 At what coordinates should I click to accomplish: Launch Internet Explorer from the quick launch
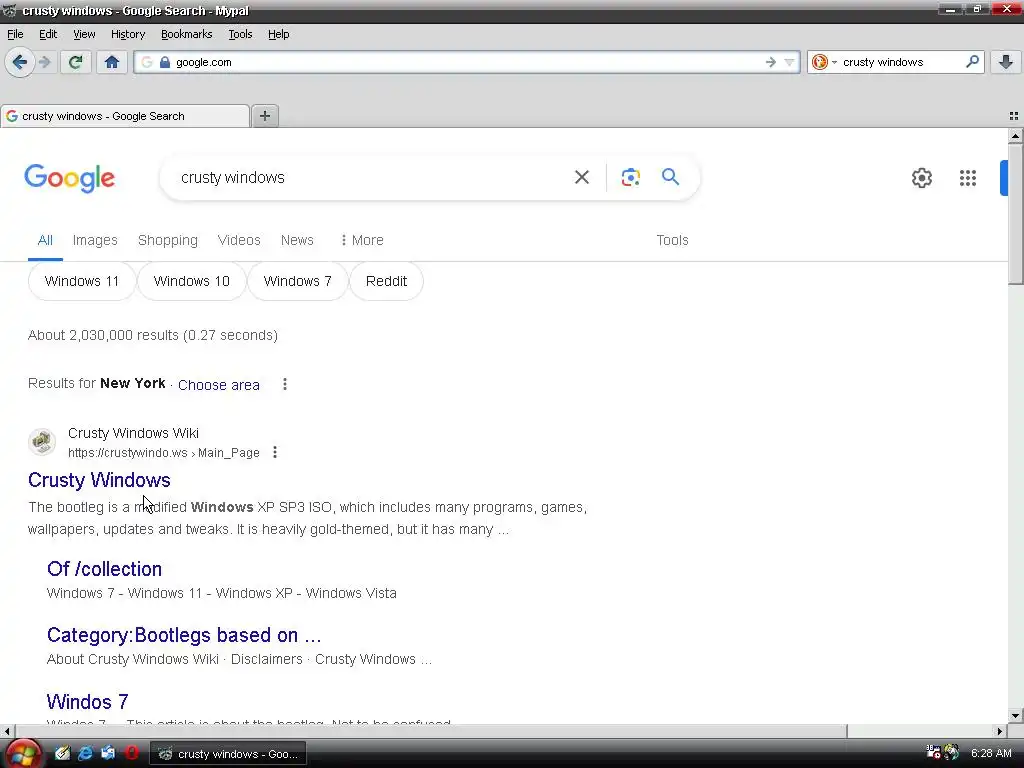click(85, 754)
